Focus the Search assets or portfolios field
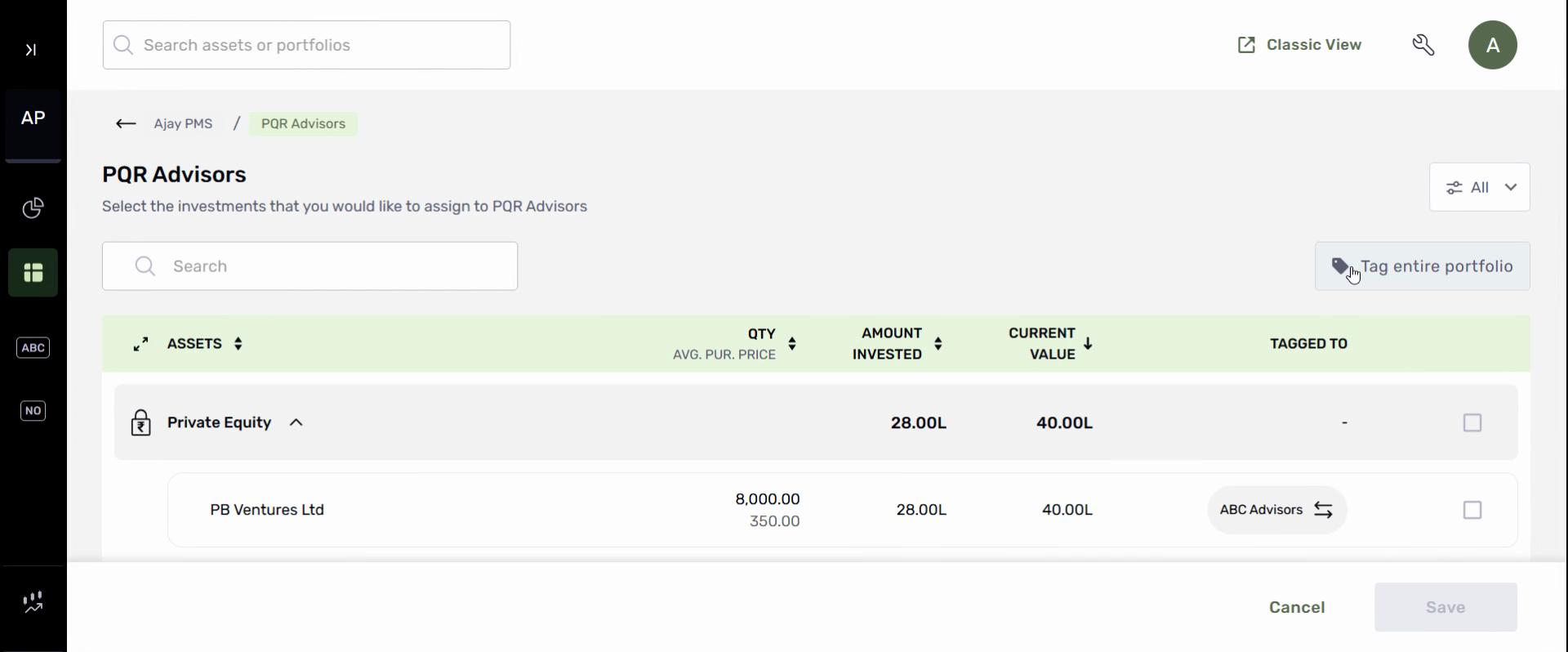 click(x=306, y=45)
